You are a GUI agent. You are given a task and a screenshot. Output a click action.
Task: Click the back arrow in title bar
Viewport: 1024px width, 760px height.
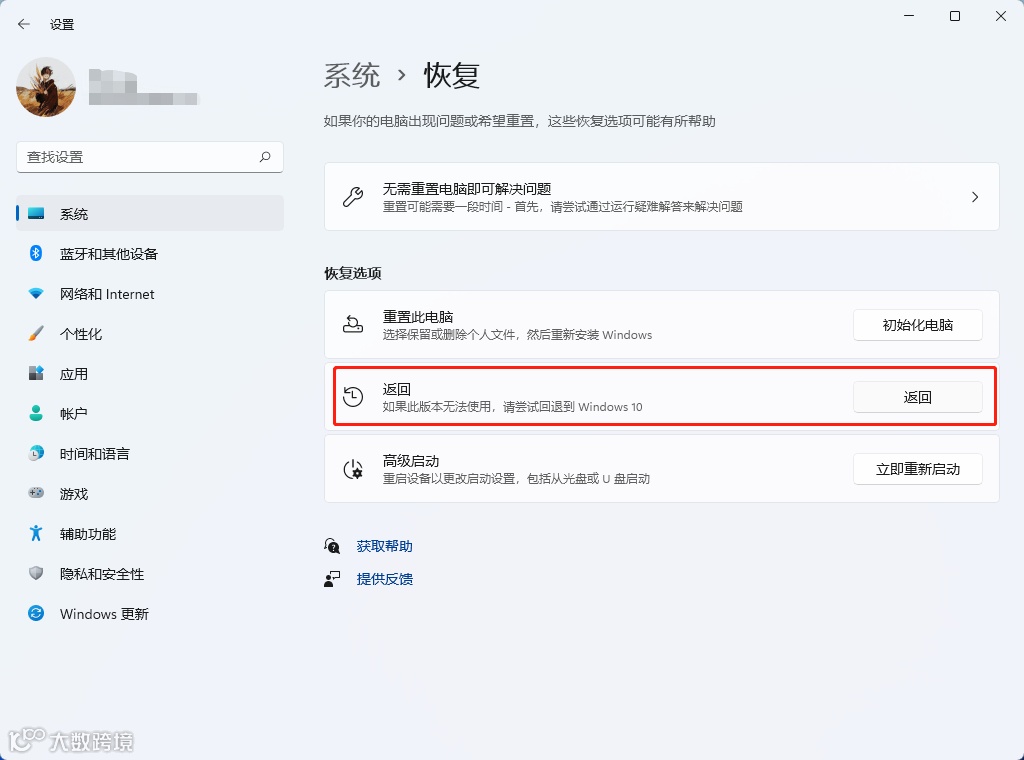[x=24, y=24]
